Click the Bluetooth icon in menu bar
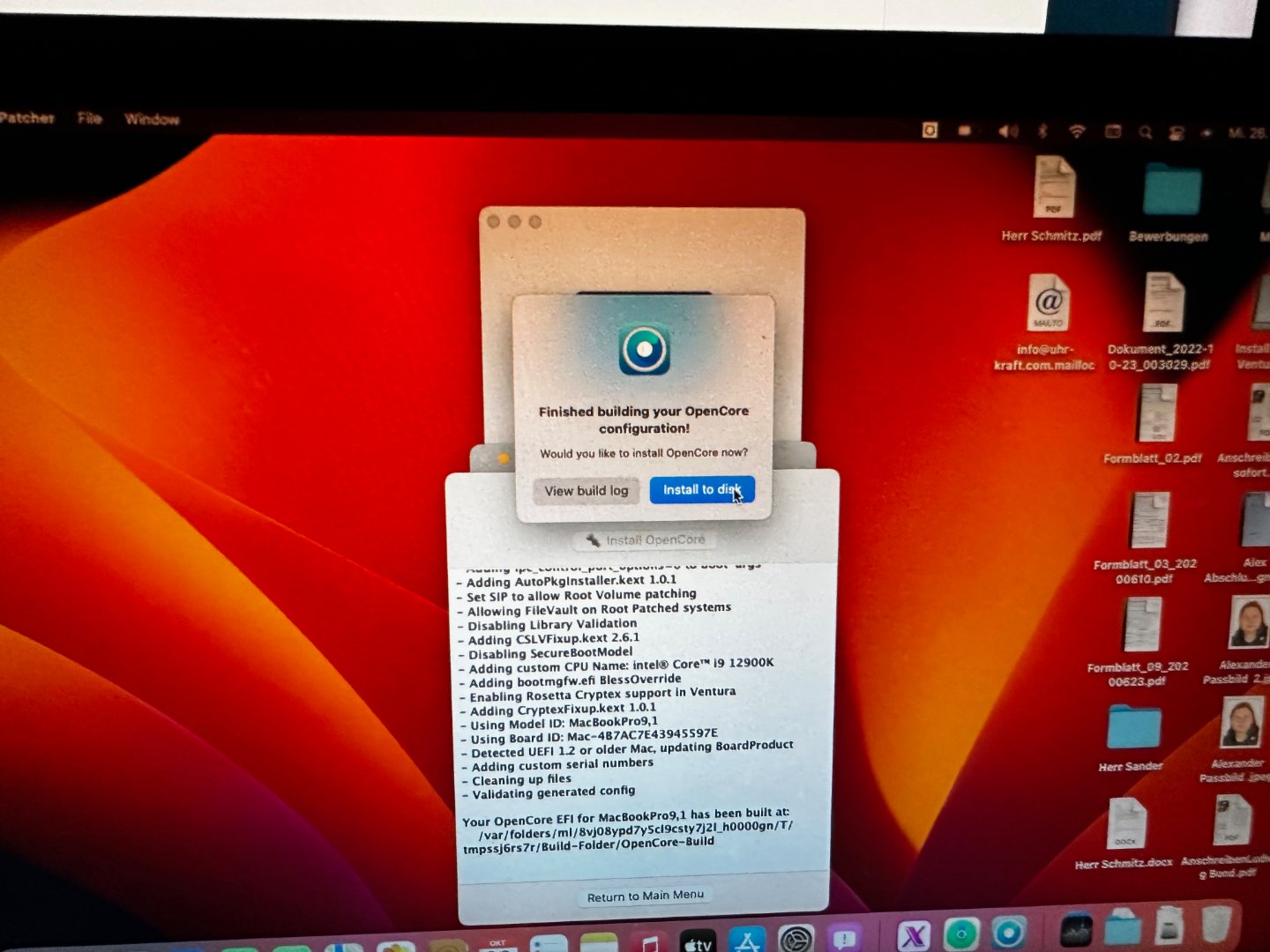 tap(1042, 130)
